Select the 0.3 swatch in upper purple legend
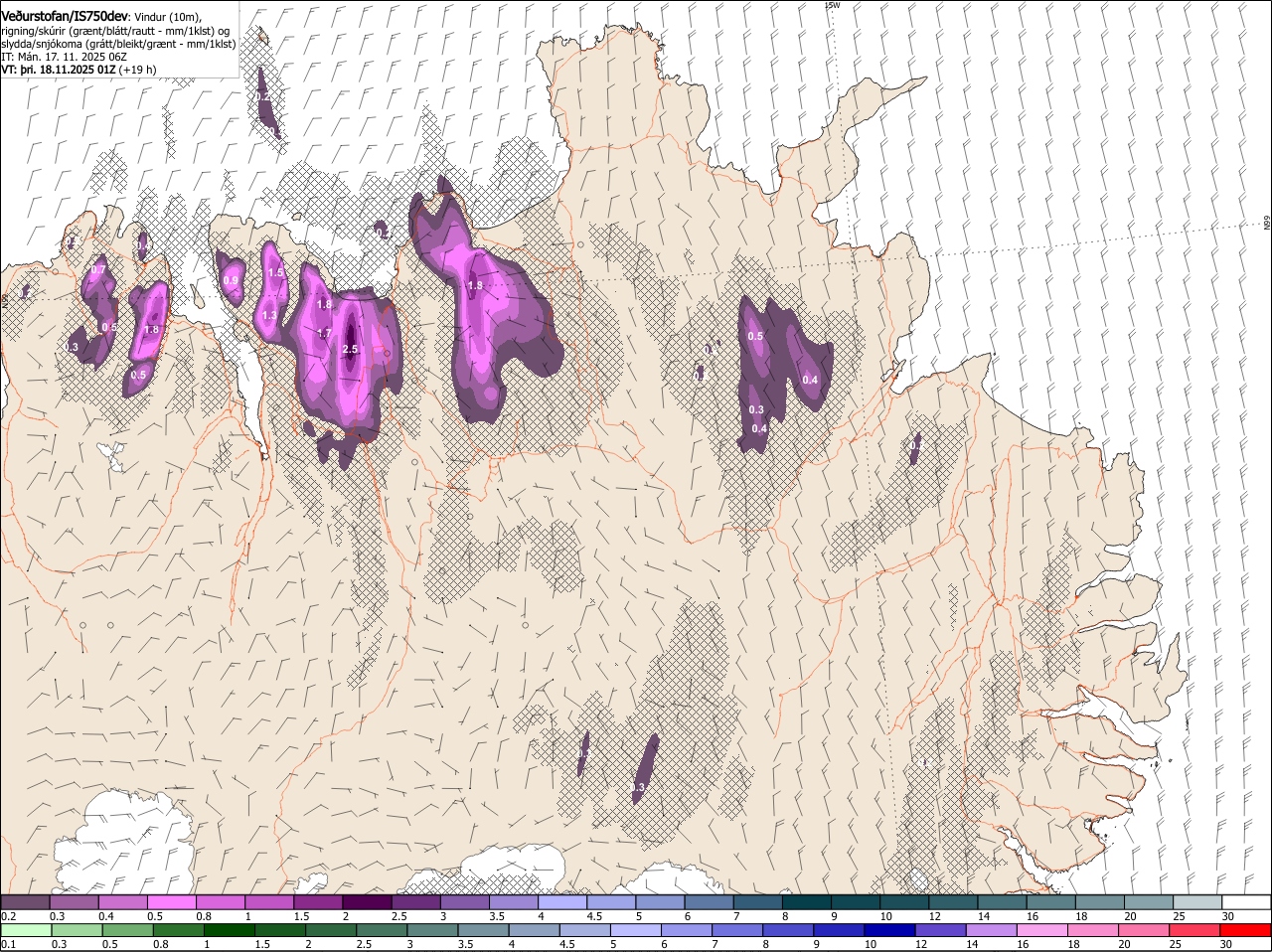The width and height of the screenshot is (1272, 952). 74,902
